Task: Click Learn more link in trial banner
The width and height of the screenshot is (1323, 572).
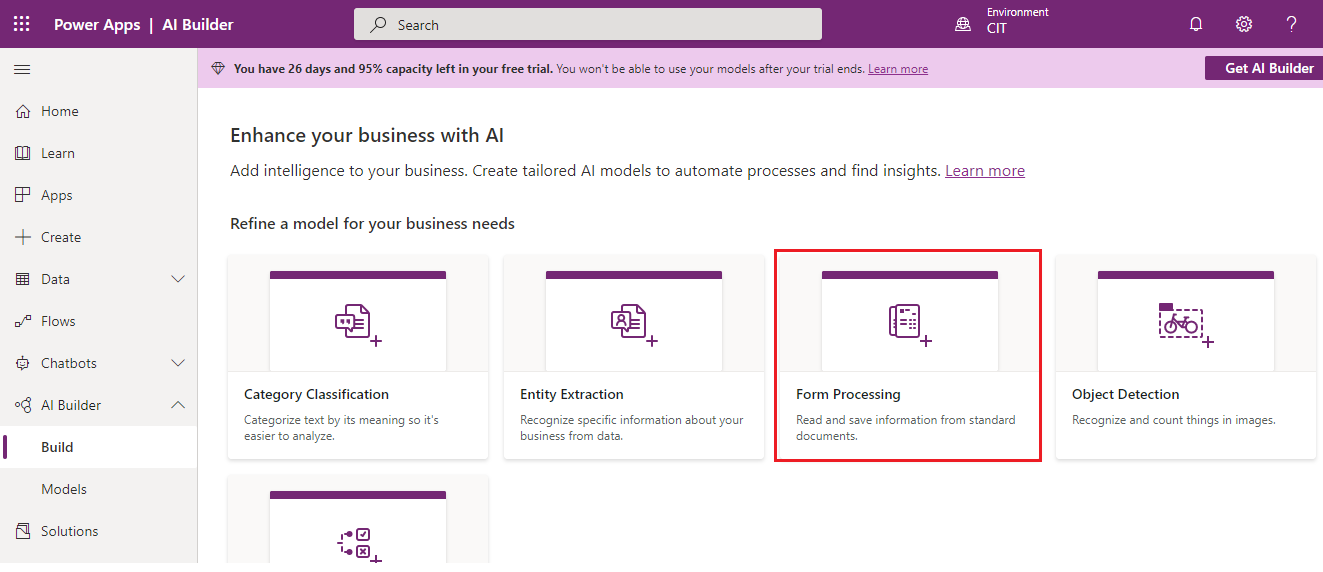Action: pyautogui.click(x=898, y=69)
